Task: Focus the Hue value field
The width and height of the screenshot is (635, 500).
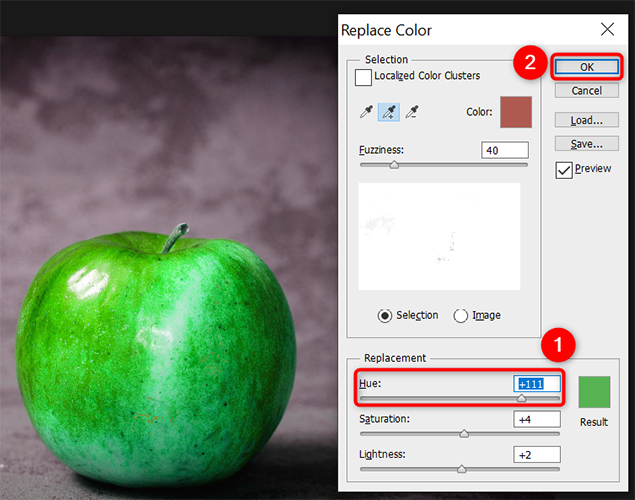Action: pos(537,384)
